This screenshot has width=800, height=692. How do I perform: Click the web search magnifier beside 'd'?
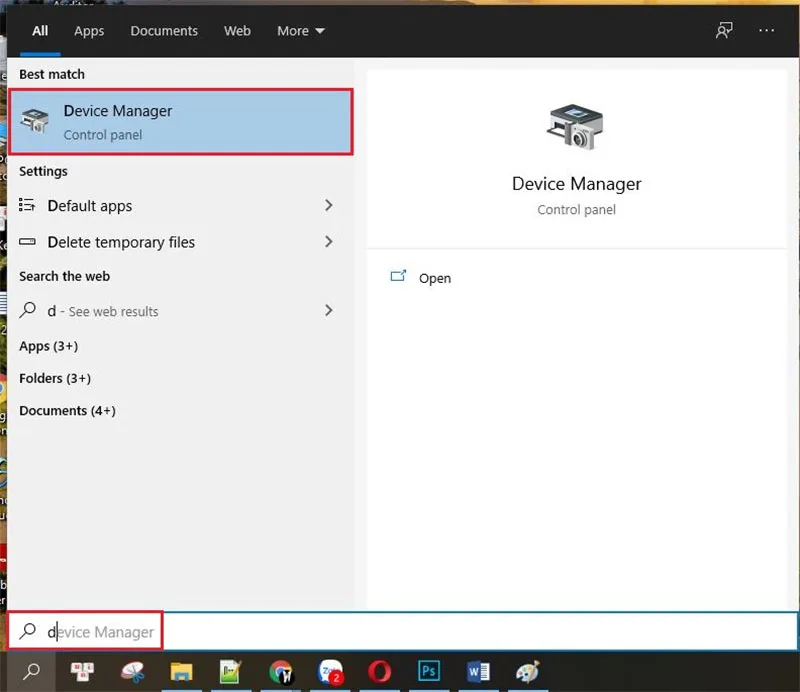point(28,310)
